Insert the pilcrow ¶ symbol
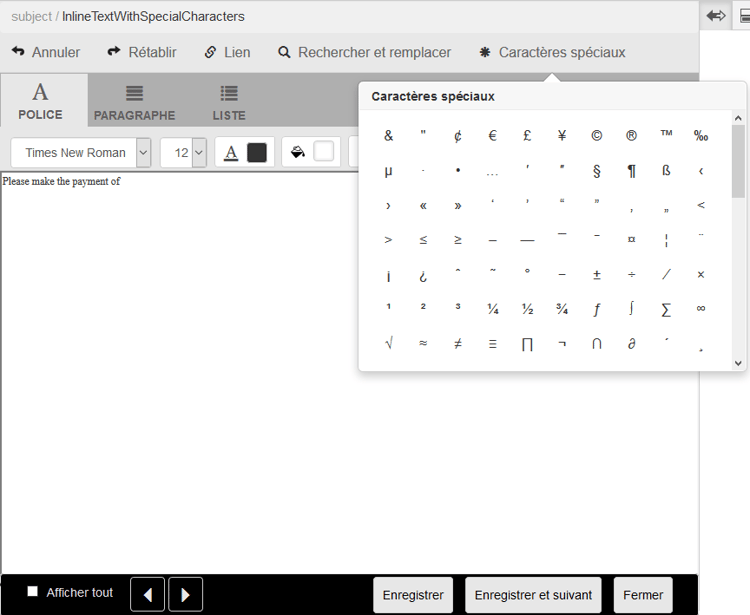 631,171
